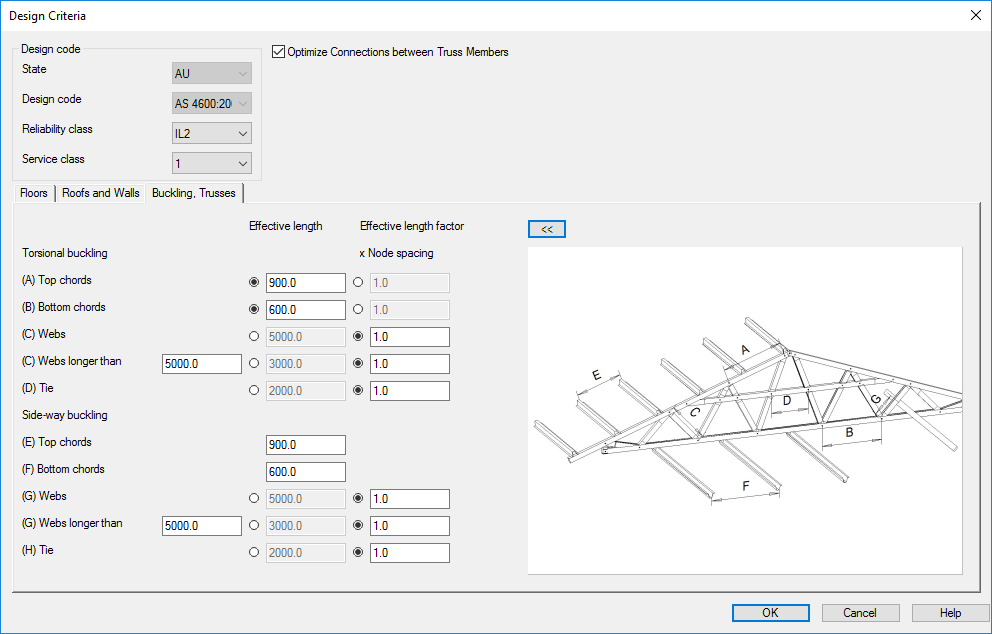
Task: Open the Service class dropdown
Action: click(x=211, y=163)
